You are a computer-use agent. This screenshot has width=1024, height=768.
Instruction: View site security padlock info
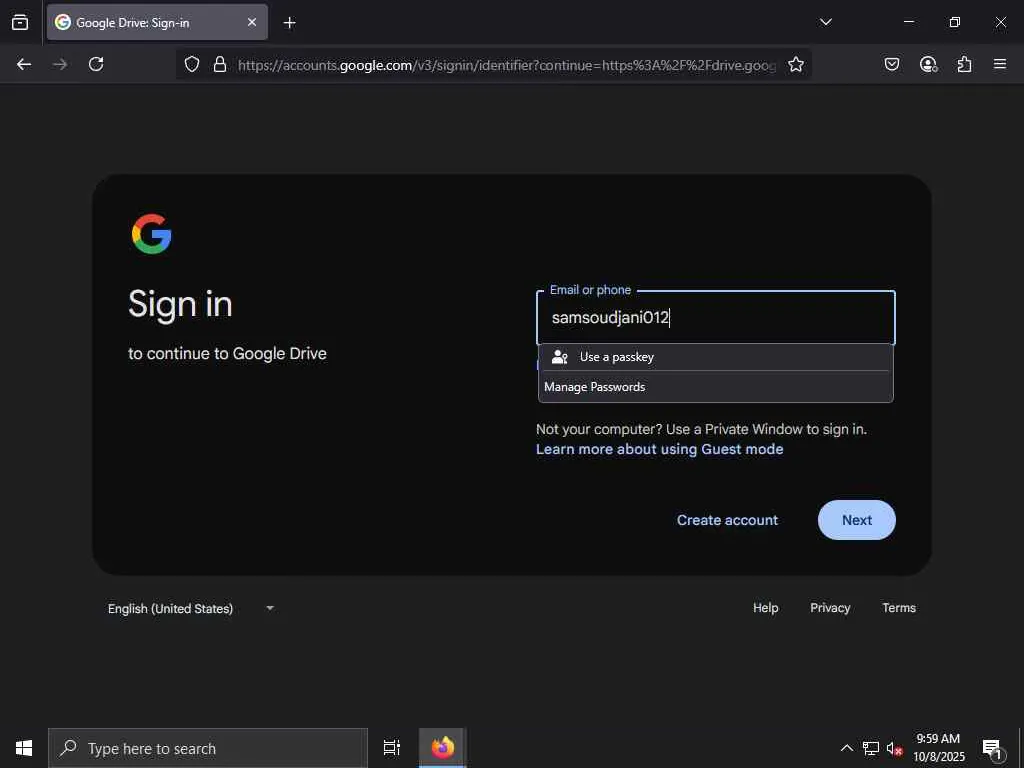(220, 64)
